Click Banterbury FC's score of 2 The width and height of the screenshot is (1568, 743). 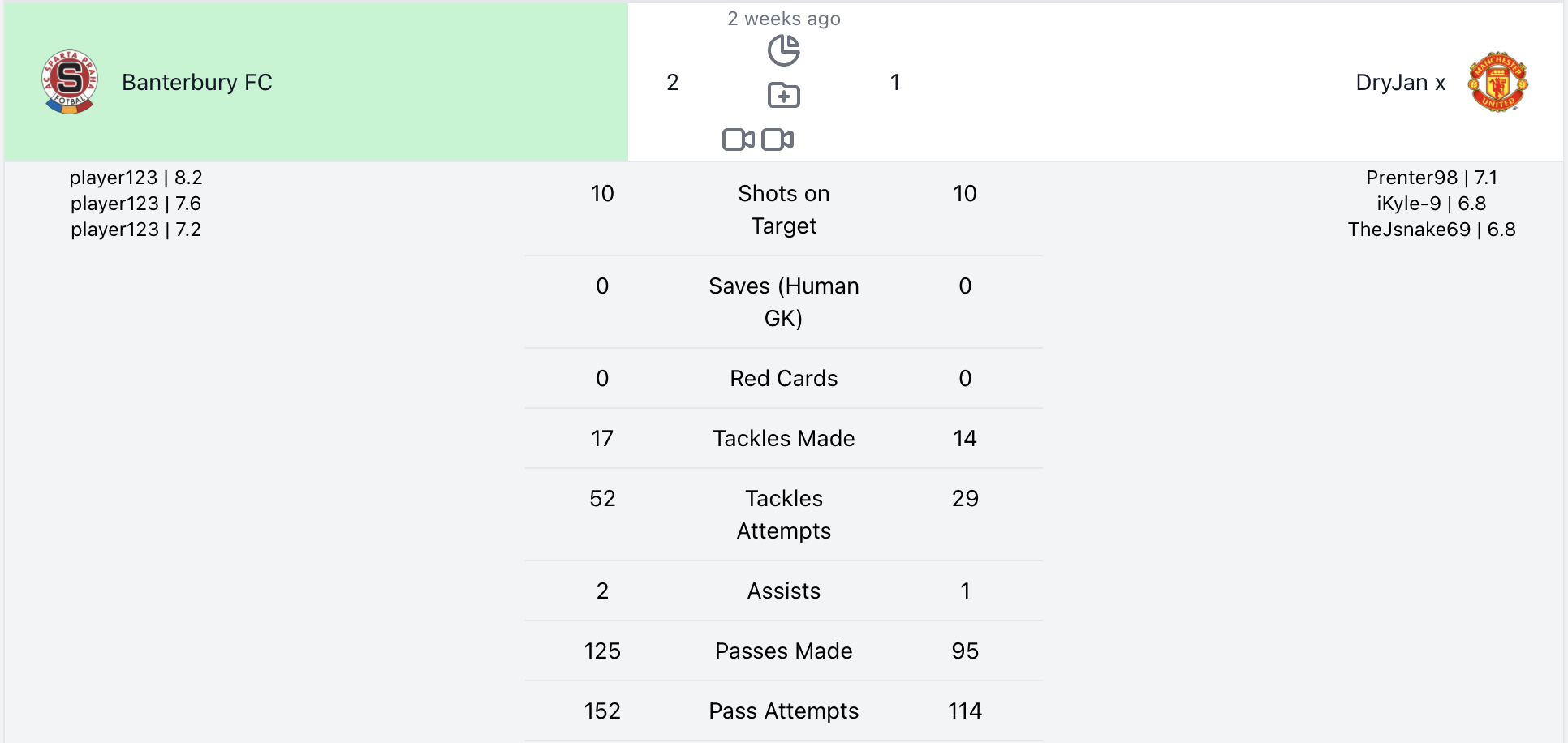673,83
